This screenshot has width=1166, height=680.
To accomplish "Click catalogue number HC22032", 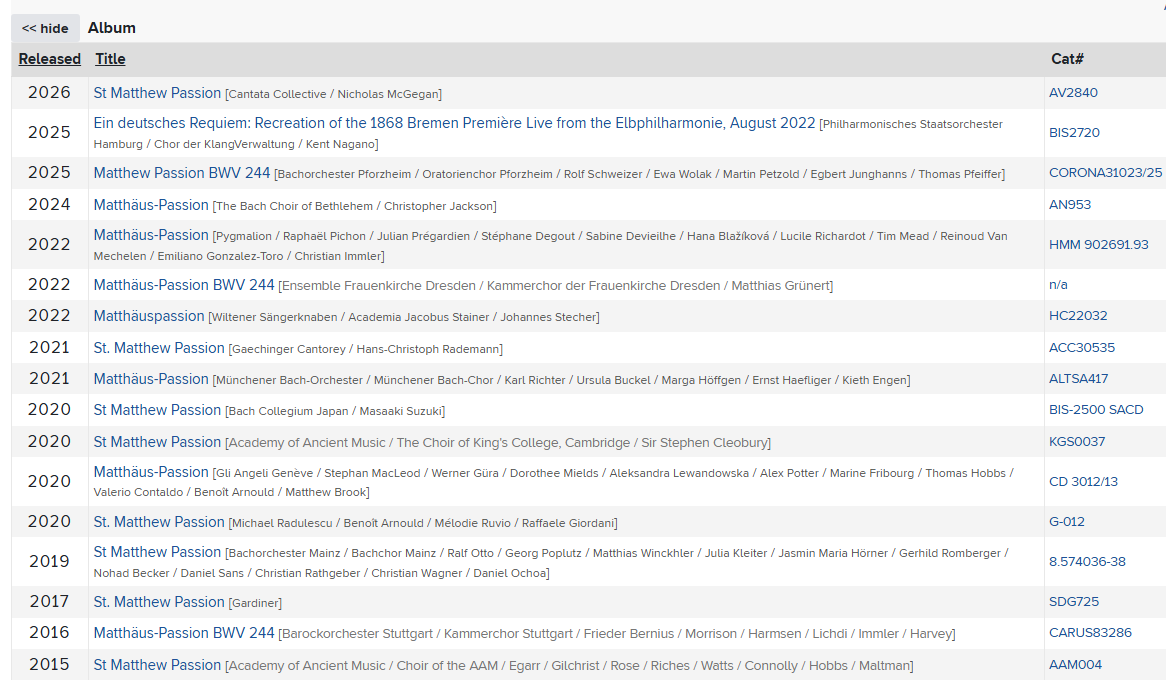I will coord(1078,316).
